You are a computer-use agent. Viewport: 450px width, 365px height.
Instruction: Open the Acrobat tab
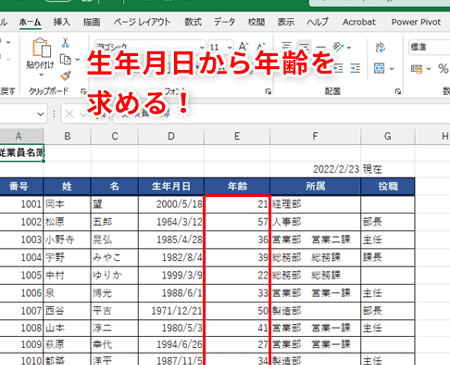[359, 22]
